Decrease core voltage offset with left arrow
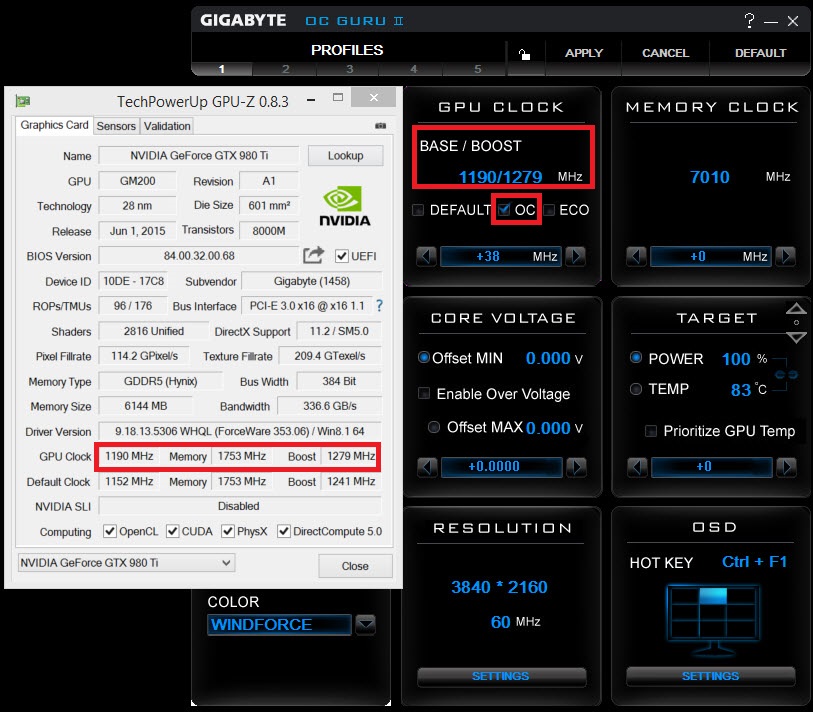This screenshot has height=712, width=813. click(x=427, y=467)
